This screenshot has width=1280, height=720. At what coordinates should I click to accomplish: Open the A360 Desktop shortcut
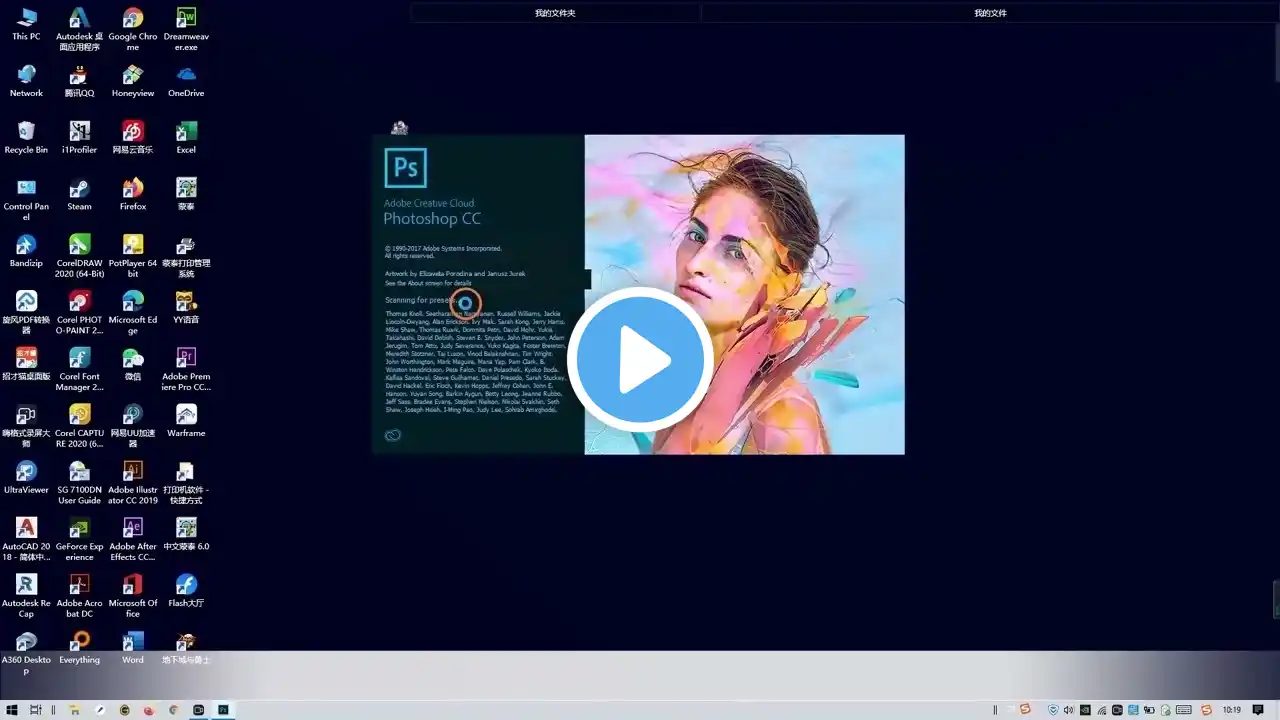26,653
